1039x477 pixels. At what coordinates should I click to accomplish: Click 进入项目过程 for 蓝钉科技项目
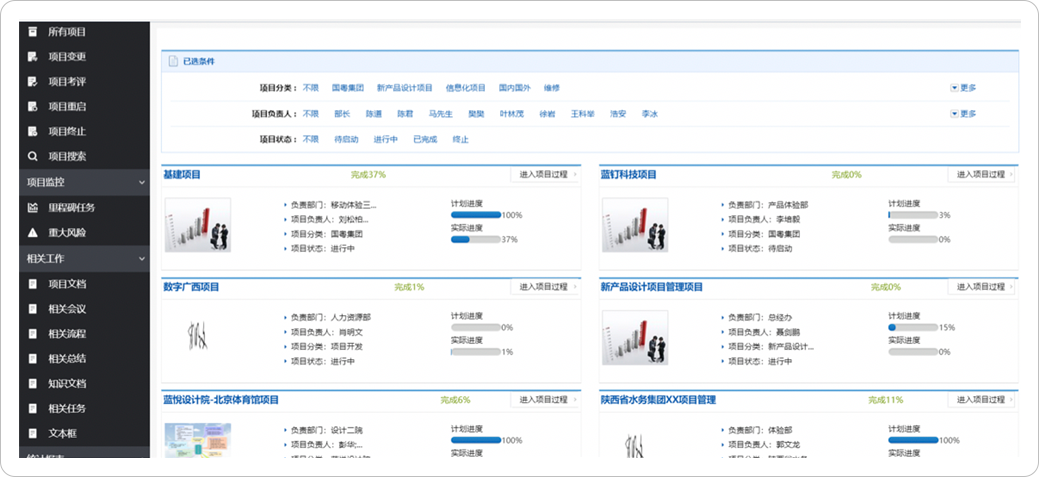point(982,175)
